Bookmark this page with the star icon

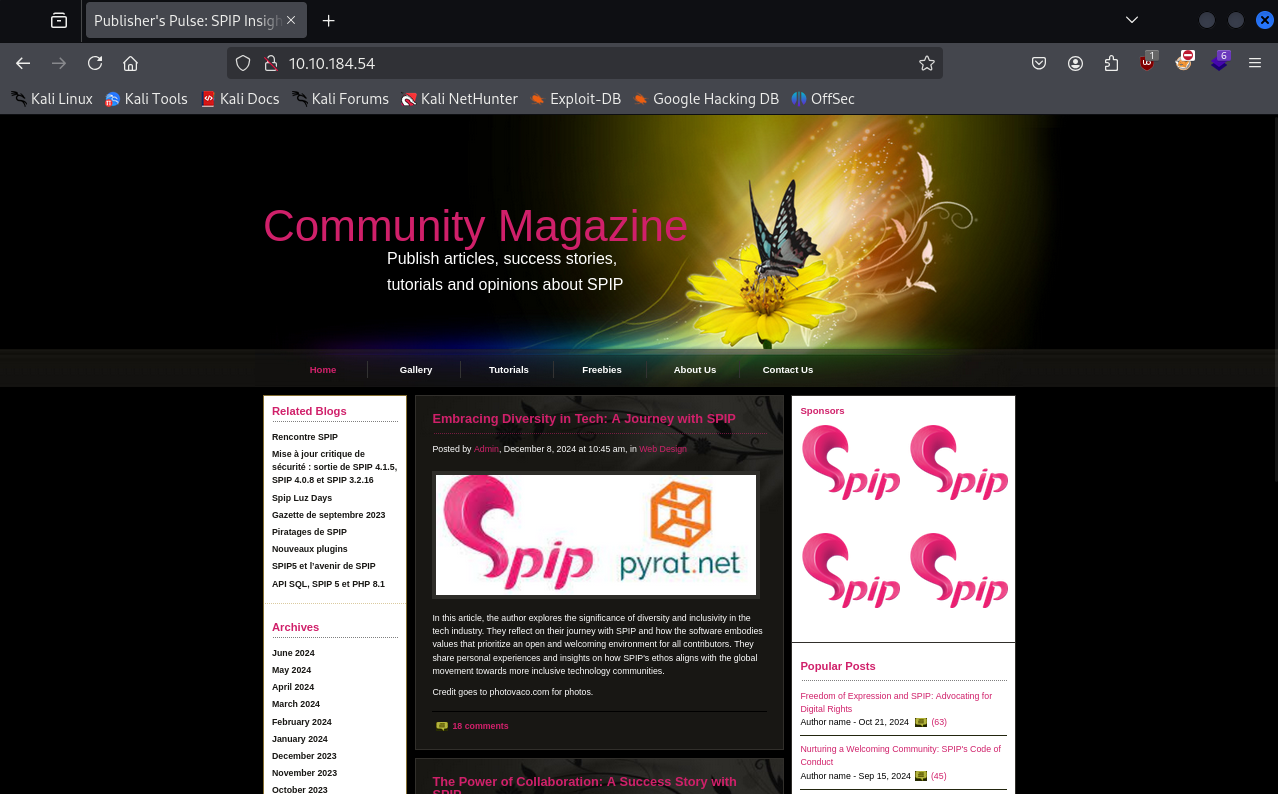click(x=927, y=63)
